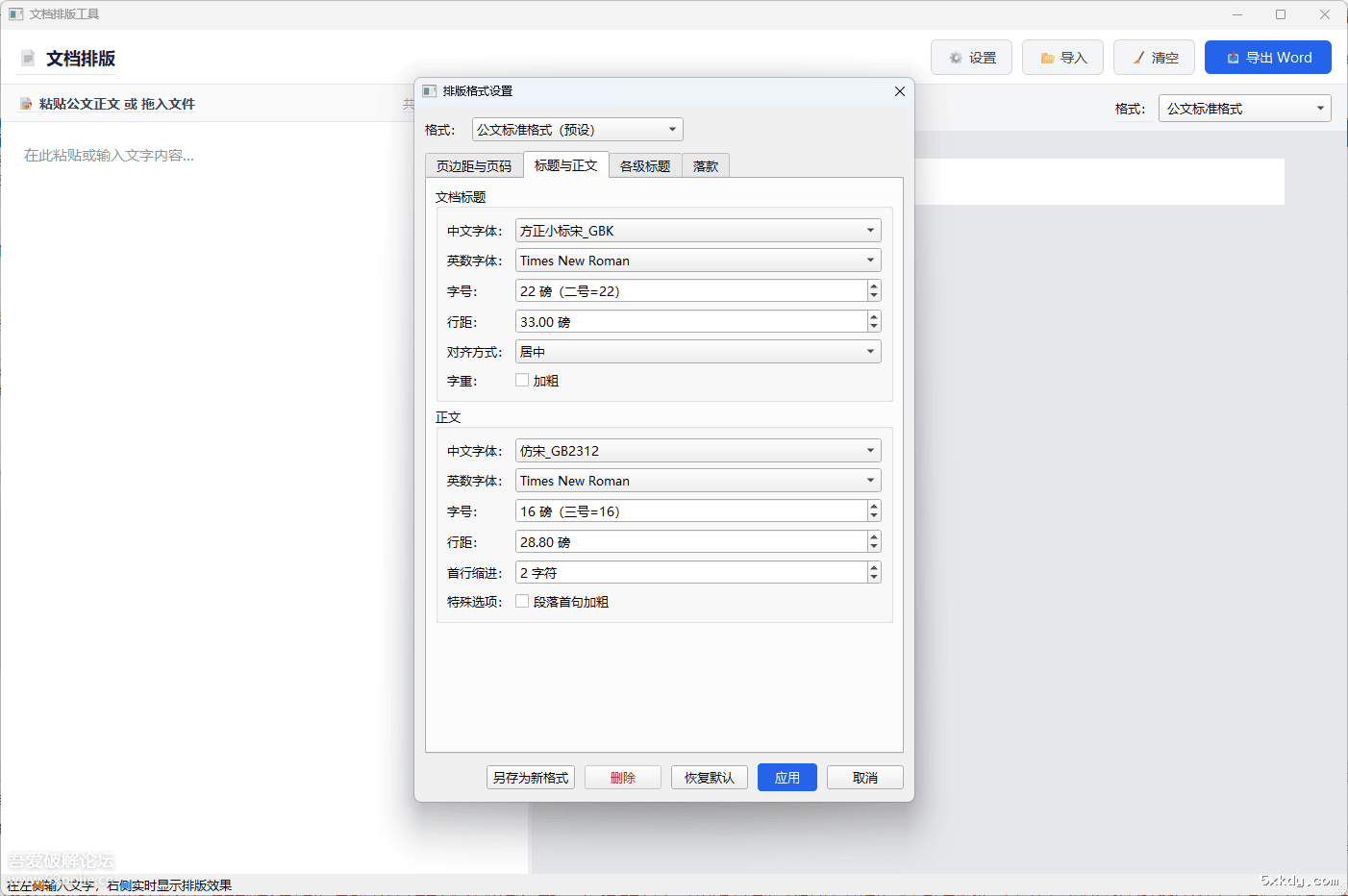The width and height of the screenshot is (1348, 896).
Task: Increase the body 行距 with the up arrow
Action: [874, 536]
